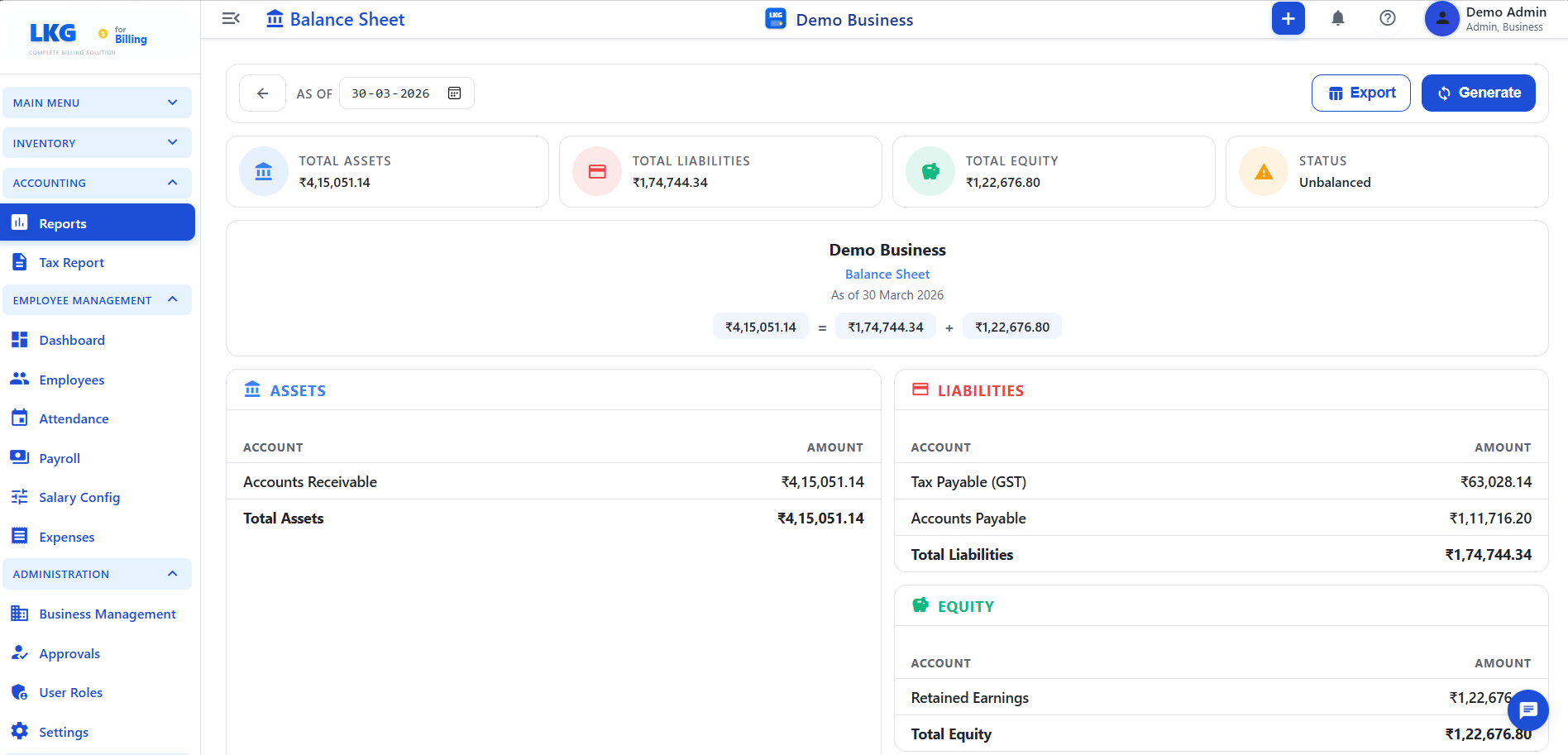Click the Accounts Receivable row
The image size is (1568, 755).
coord(553,481)
